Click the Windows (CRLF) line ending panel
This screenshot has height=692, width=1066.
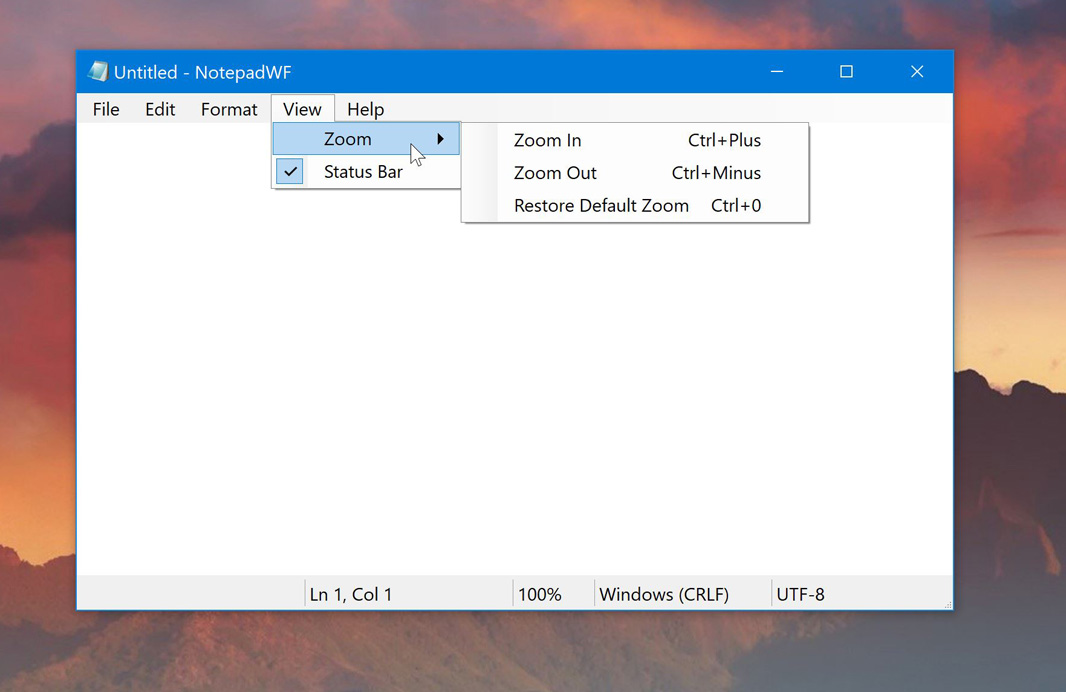pos(664,594)
